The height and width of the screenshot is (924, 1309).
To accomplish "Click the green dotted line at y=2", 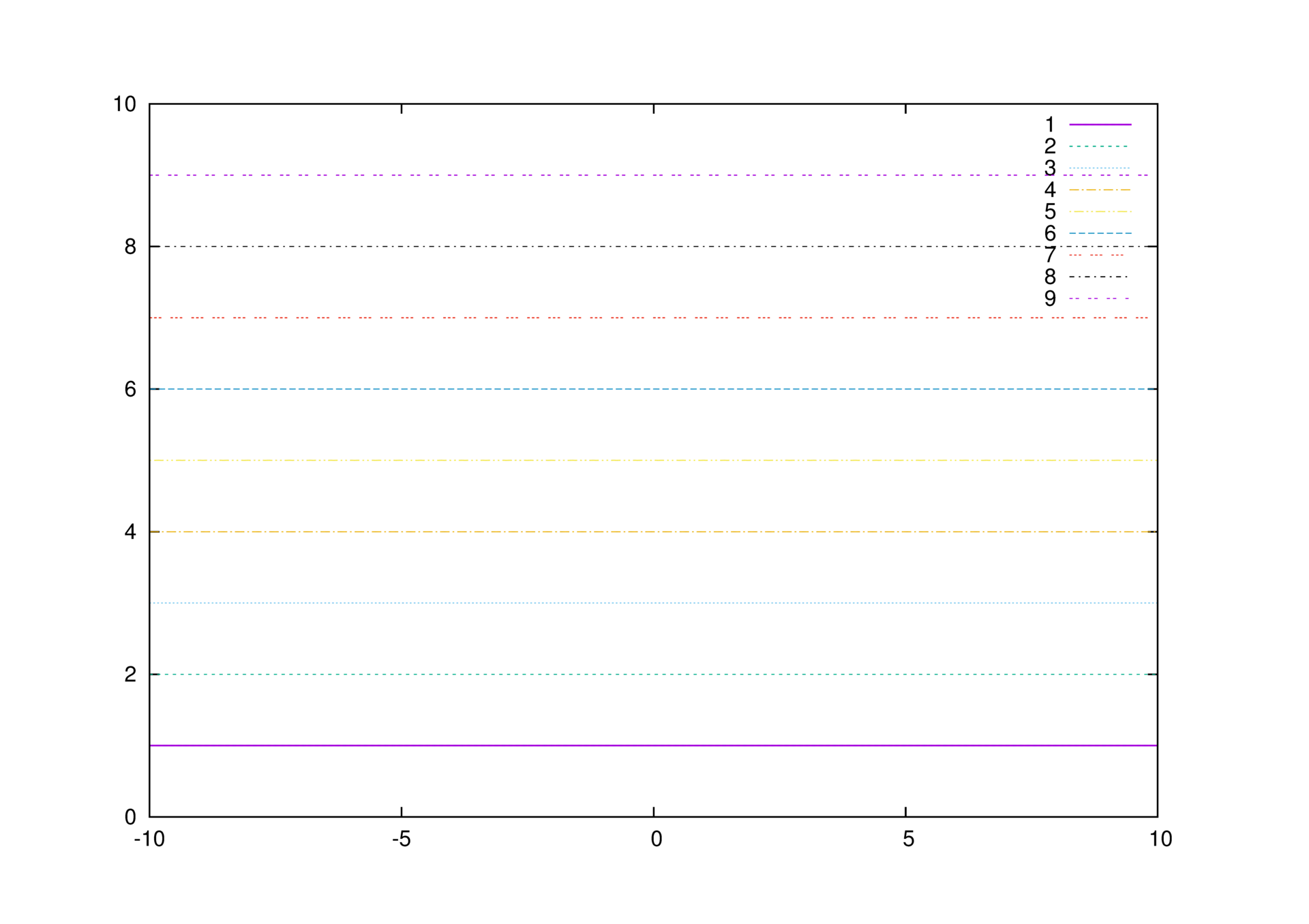I will (x=653, y=675).
